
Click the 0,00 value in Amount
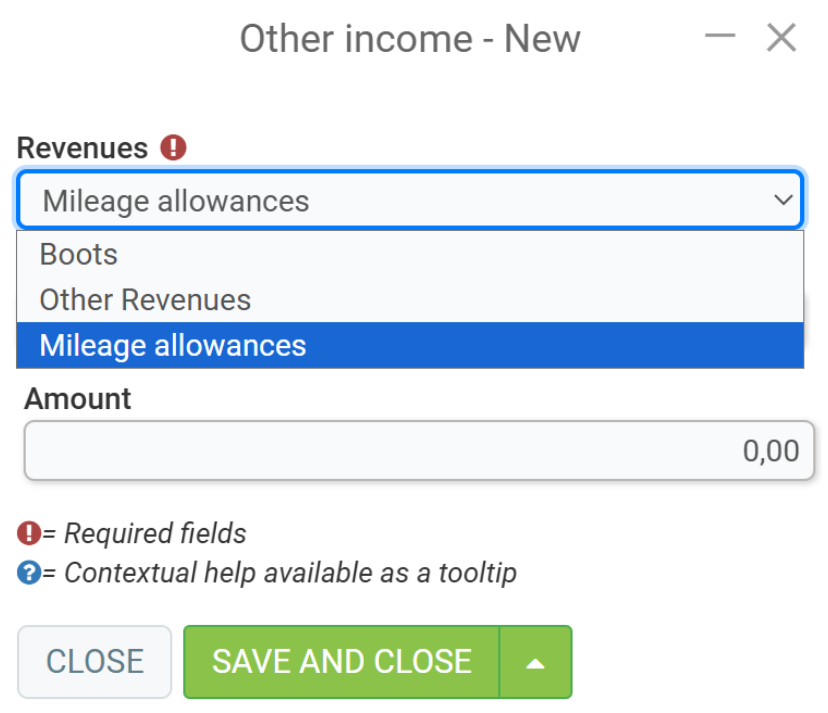tap(771, 451)
